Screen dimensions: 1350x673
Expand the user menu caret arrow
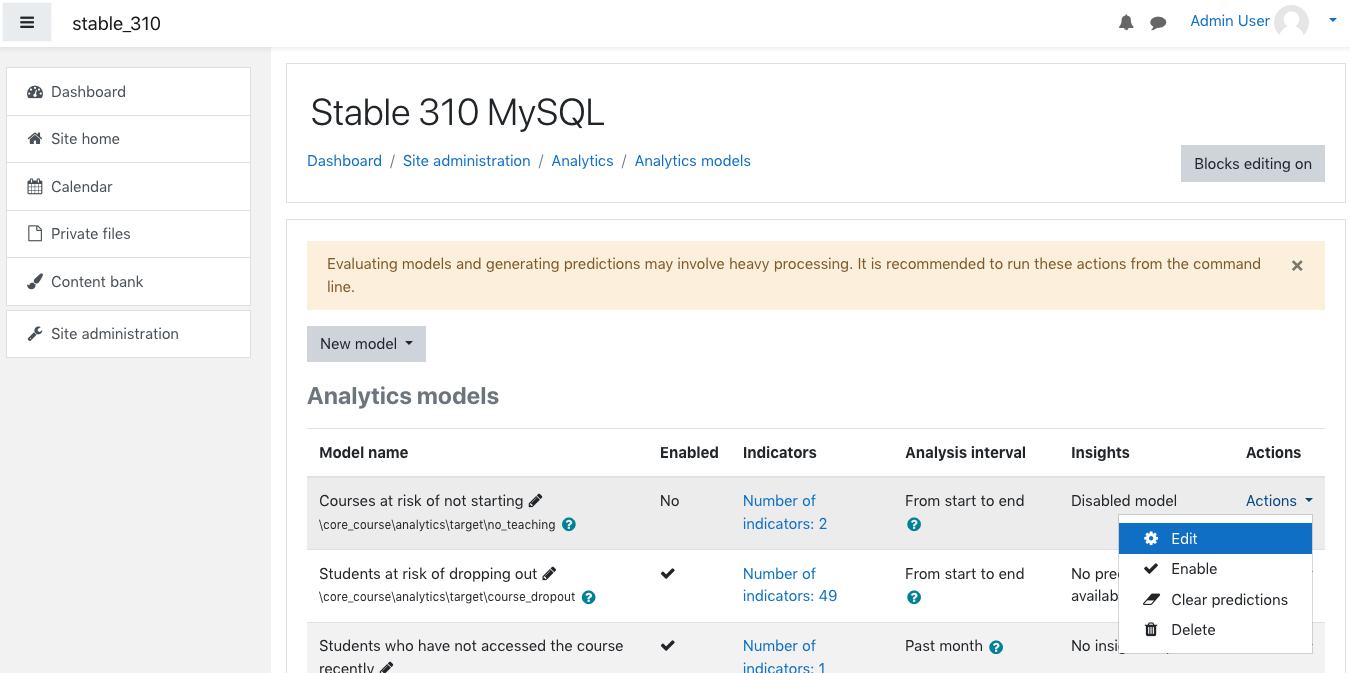(1332, 20)
